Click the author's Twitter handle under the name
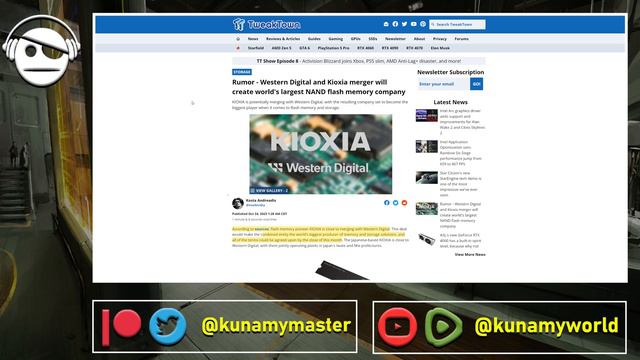The height and width of the screenshot is (360, 640). (255, 205)
